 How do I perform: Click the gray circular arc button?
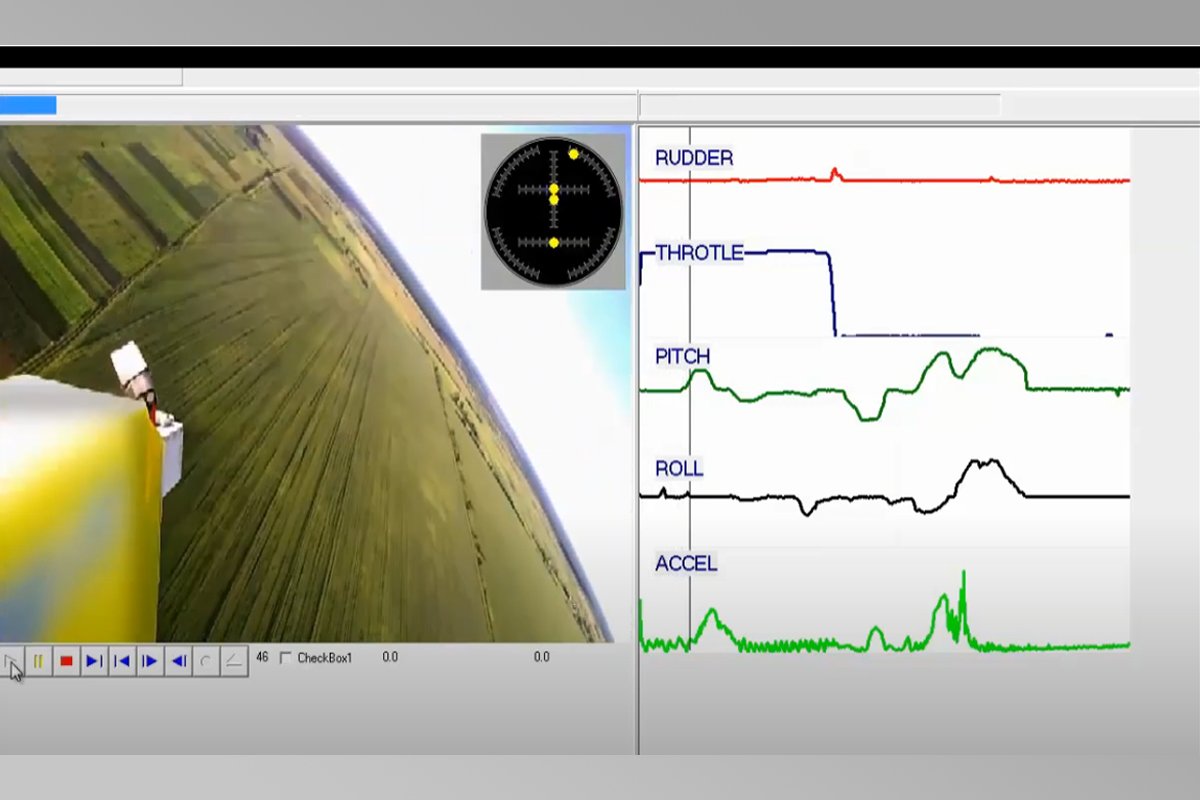pos(206,661)
